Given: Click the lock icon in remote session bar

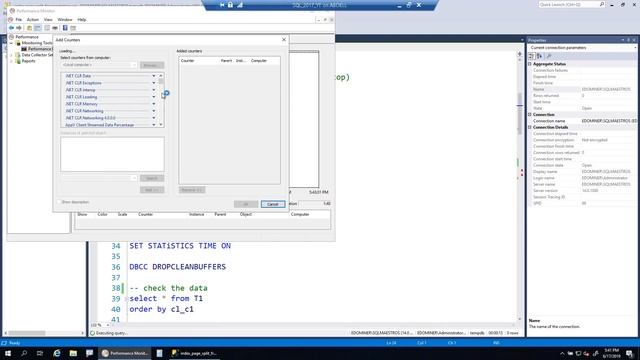Looking at the screenshot, I should (231, 5).
